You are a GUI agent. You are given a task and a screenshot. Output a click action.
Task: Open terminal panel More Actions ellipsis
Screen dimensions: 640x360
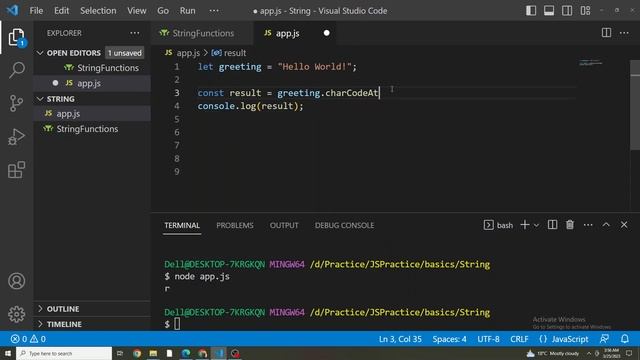click(x=588, y=225)
